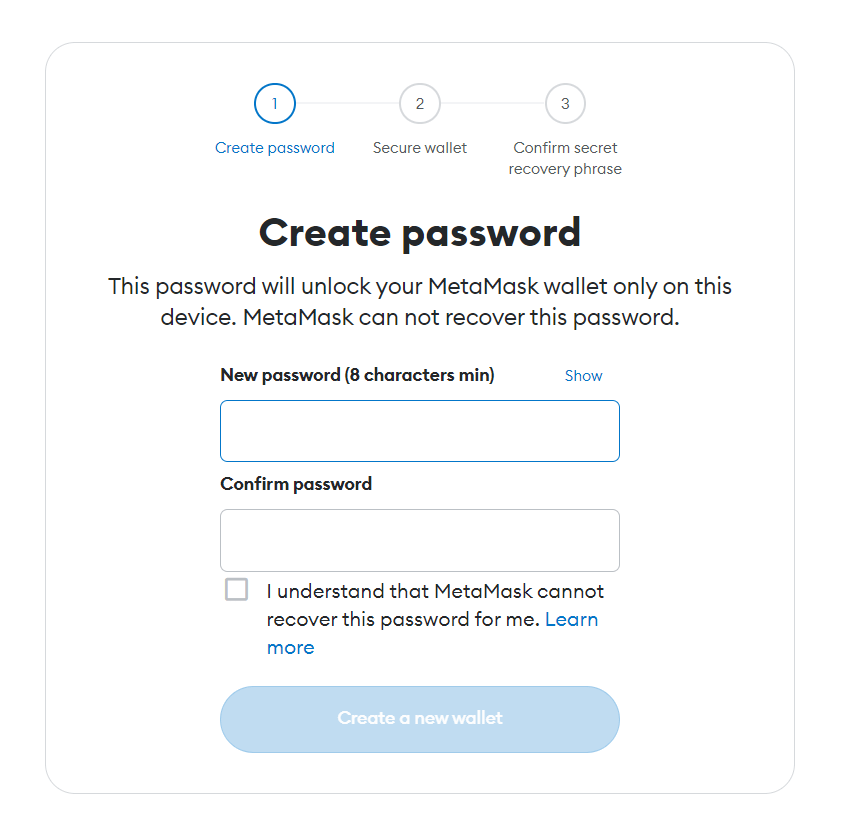Check the 'I understand' password checkbox
Viewport: 857px width, 825px height.
point(237,589)
